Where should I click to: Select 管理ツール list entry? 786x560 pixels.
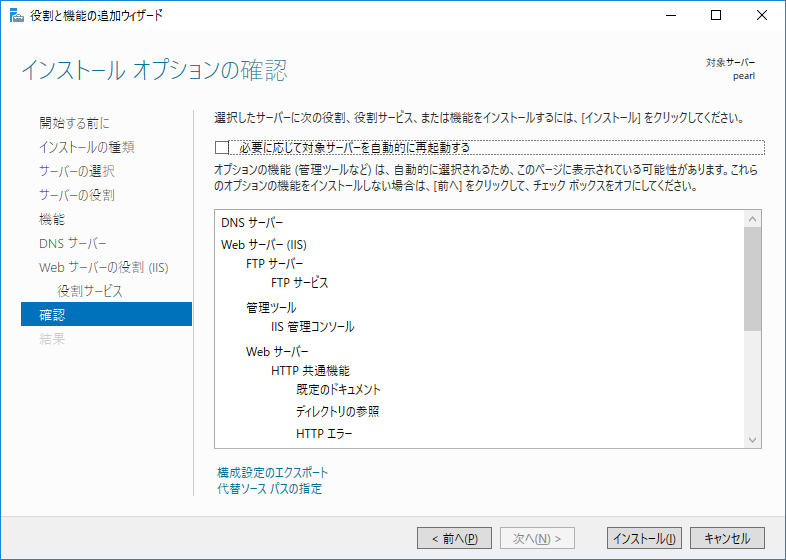tap(271, 308)
